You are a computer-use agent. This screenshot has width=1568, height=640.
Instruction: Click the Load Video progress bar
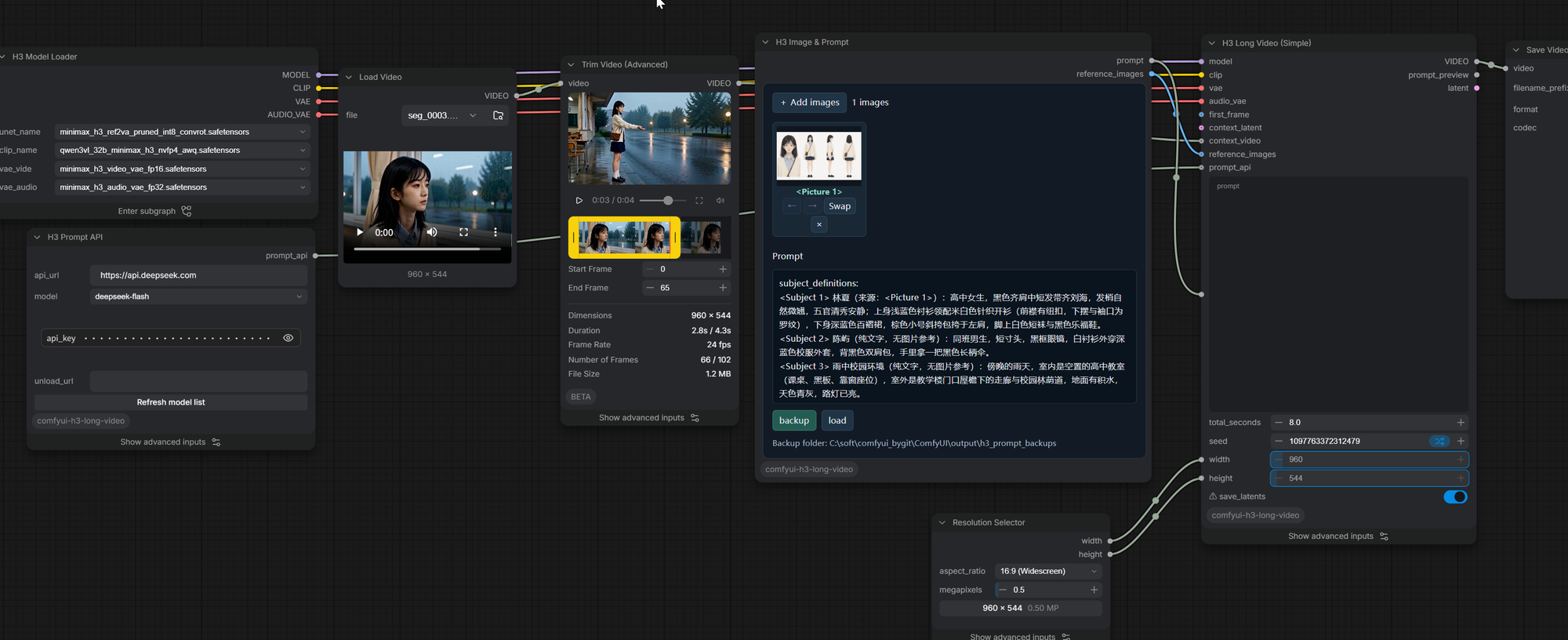point(427,249)
